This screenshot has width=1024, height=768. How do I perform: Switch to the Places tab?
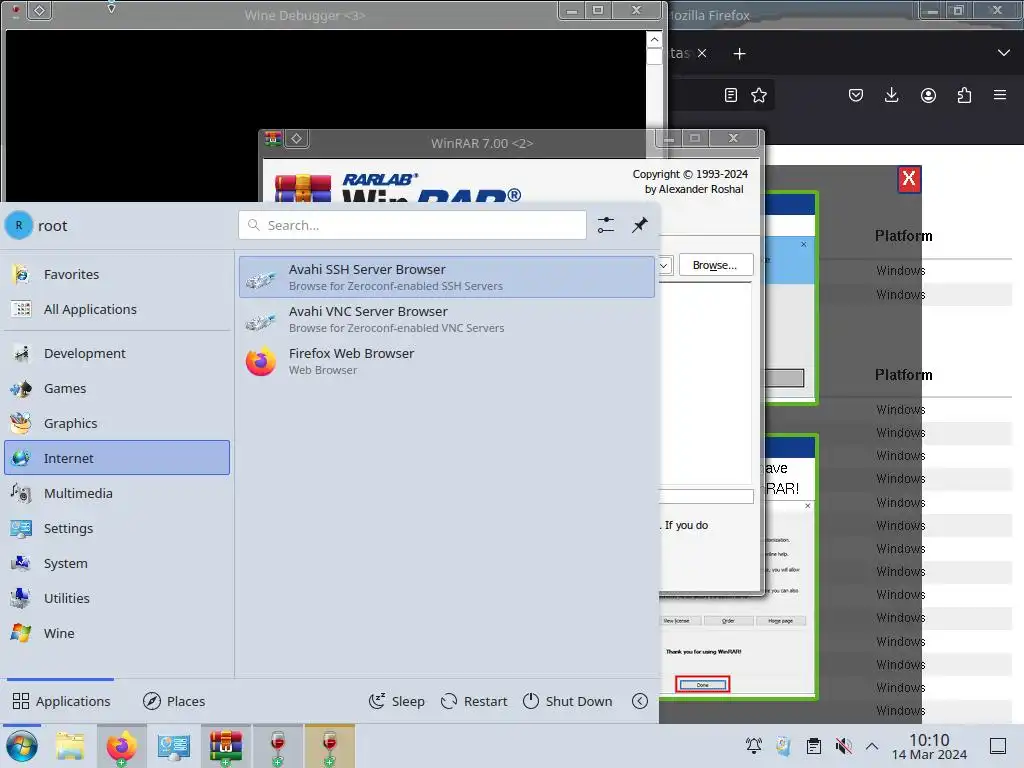coord(174,701)
